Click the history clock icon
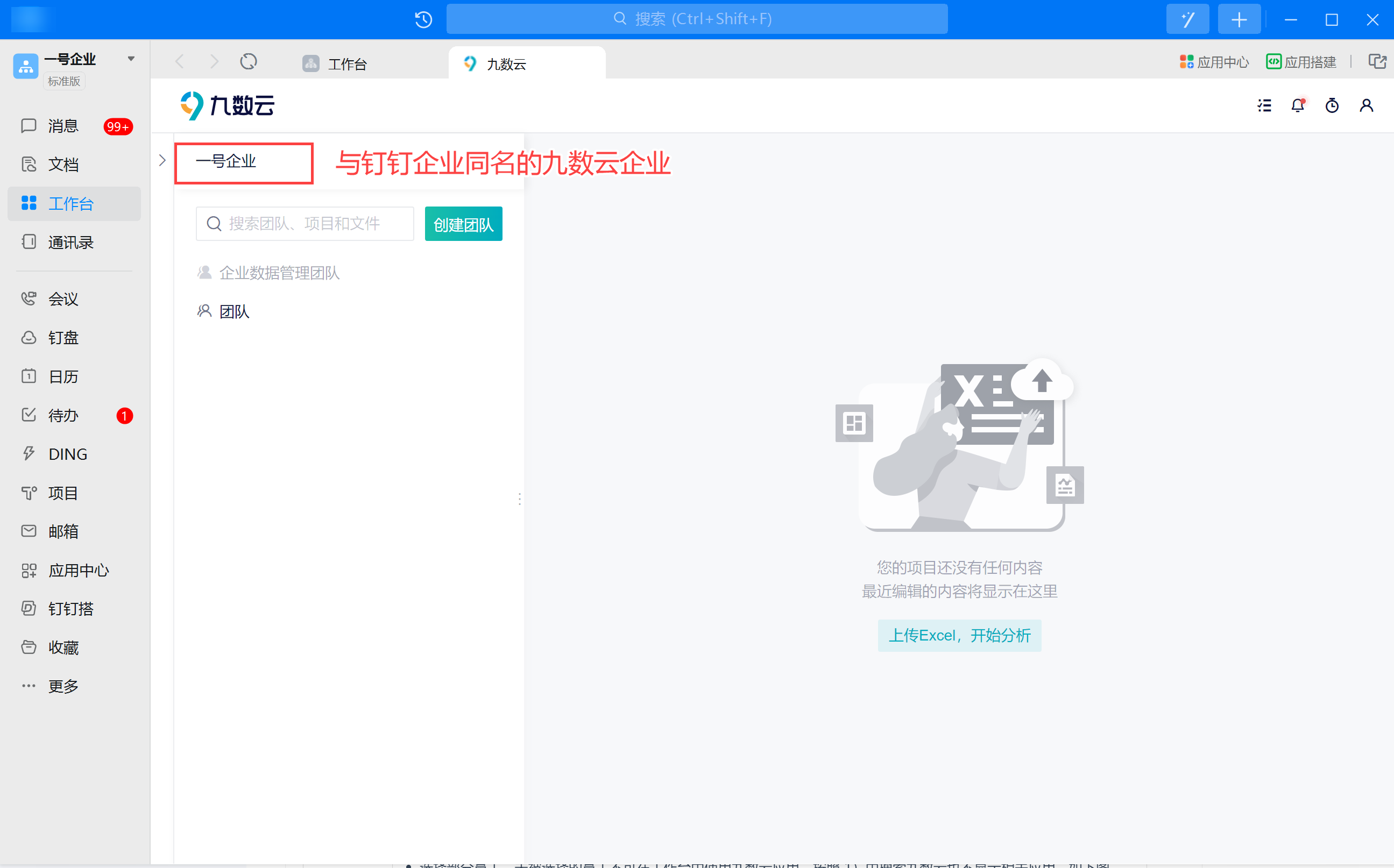The width and height of the screenshot is (1394, 868). pos(423,19)
